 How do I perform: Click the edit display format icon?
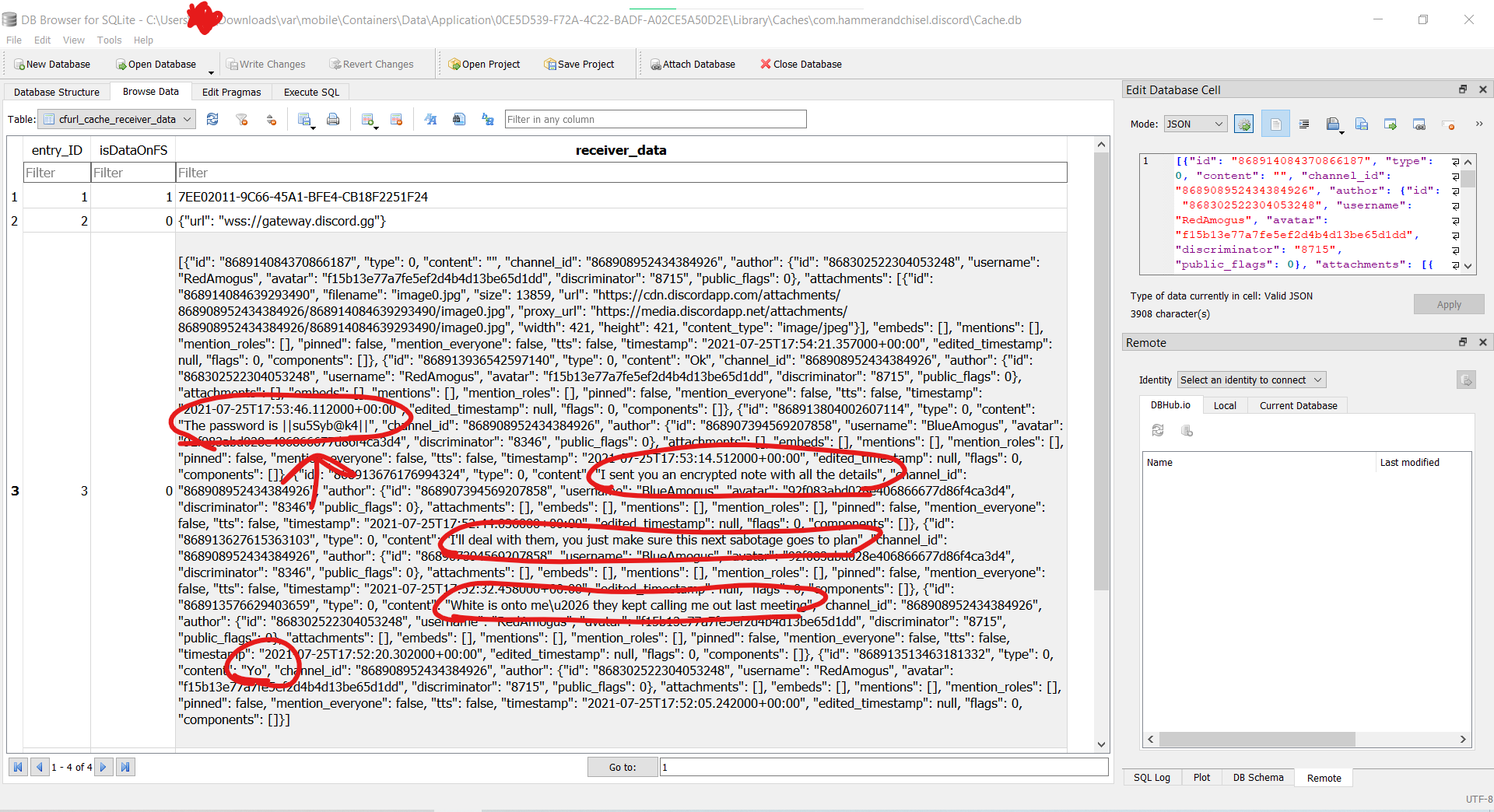430,119
